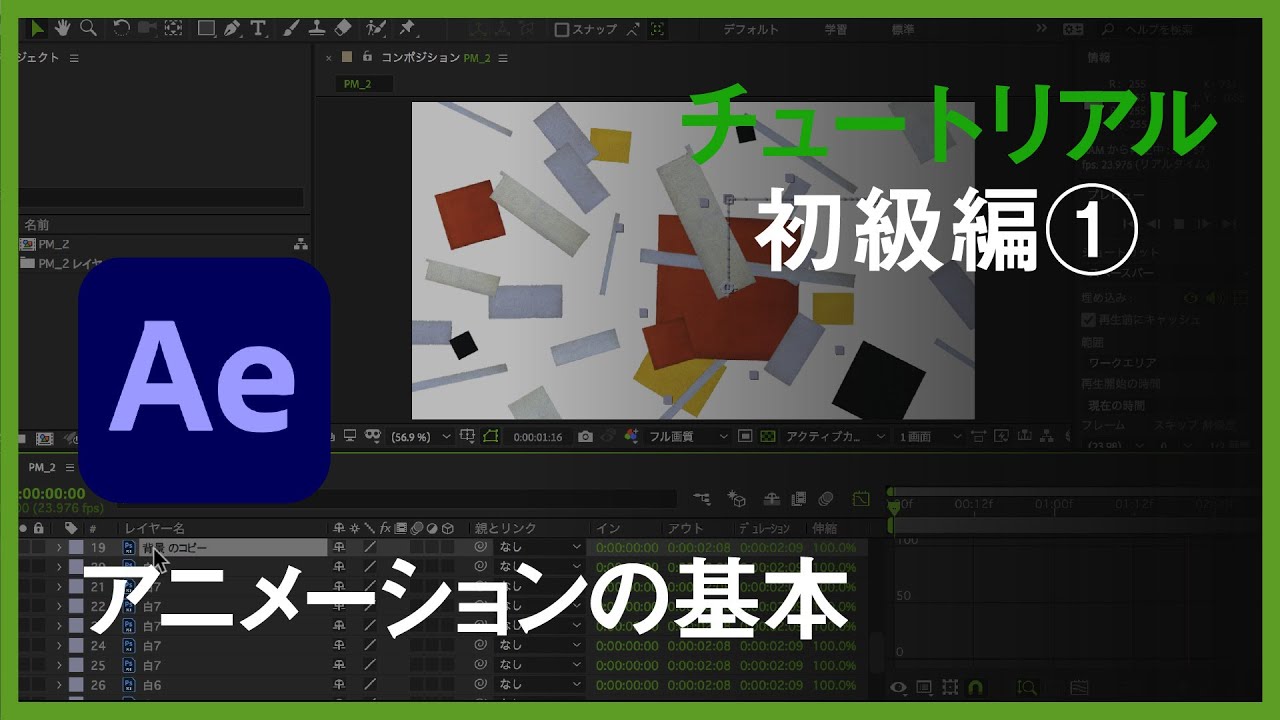This screenshot has height=720, width=1280.
Task: Select the Hand tool
Action: click(63, 28)
